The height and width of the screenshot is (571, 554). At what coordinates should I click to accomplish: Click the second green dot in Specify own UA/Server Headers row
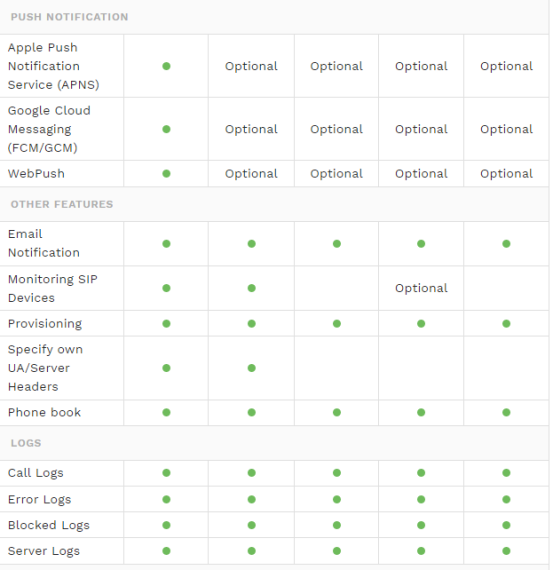pos(252,368)
